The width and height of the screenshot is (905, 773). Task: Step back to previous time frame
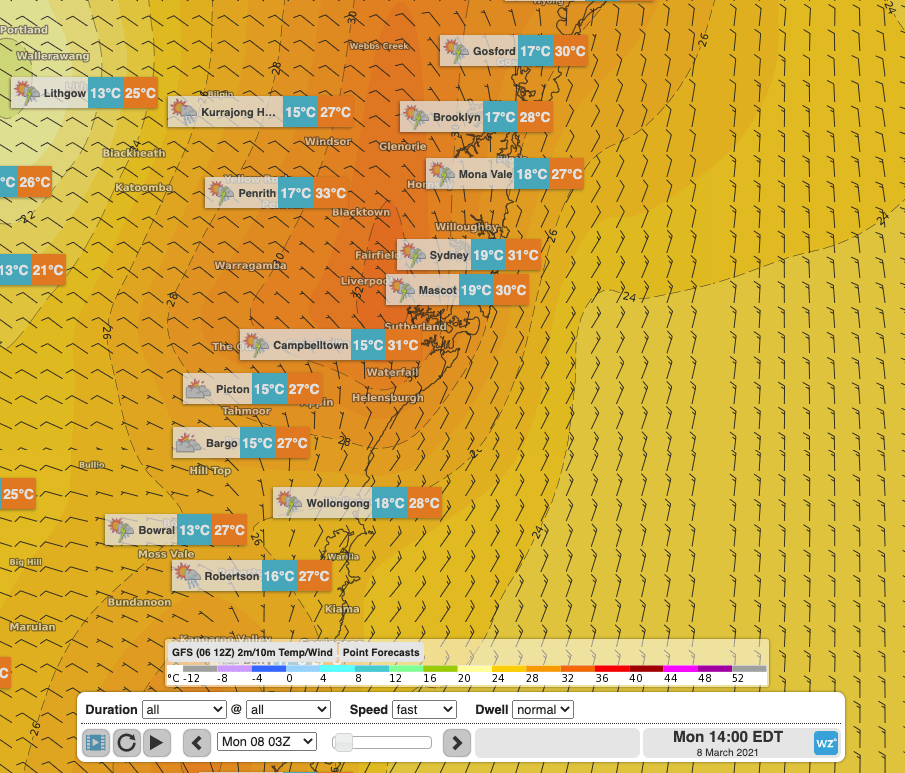(x=197, y=742)
